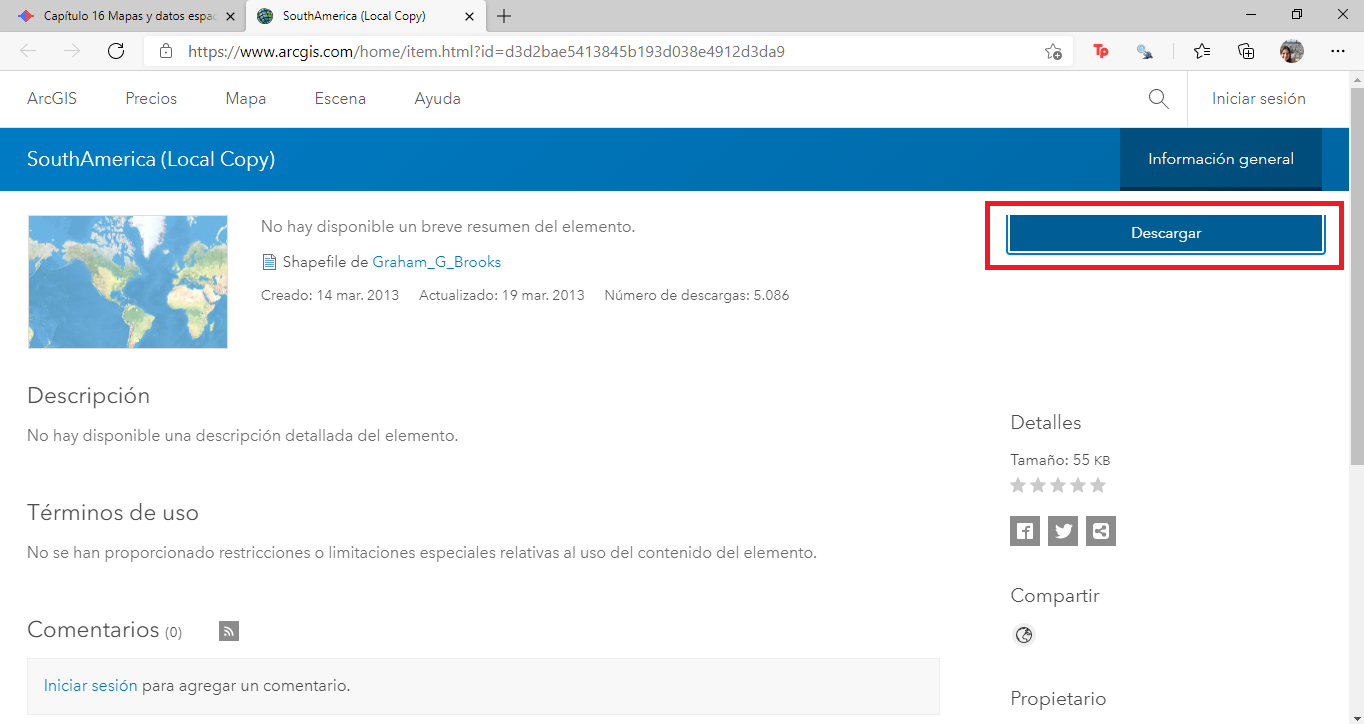This screenshot has width=1364, height=724.
Task: Click Iniciar sesión link in comments box
Action: [90, 686]
